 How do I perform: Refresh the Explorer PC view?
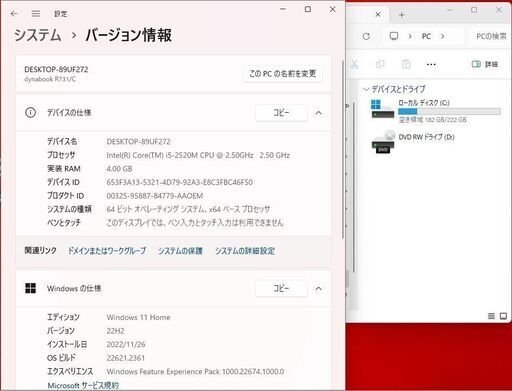pos(366,36)
